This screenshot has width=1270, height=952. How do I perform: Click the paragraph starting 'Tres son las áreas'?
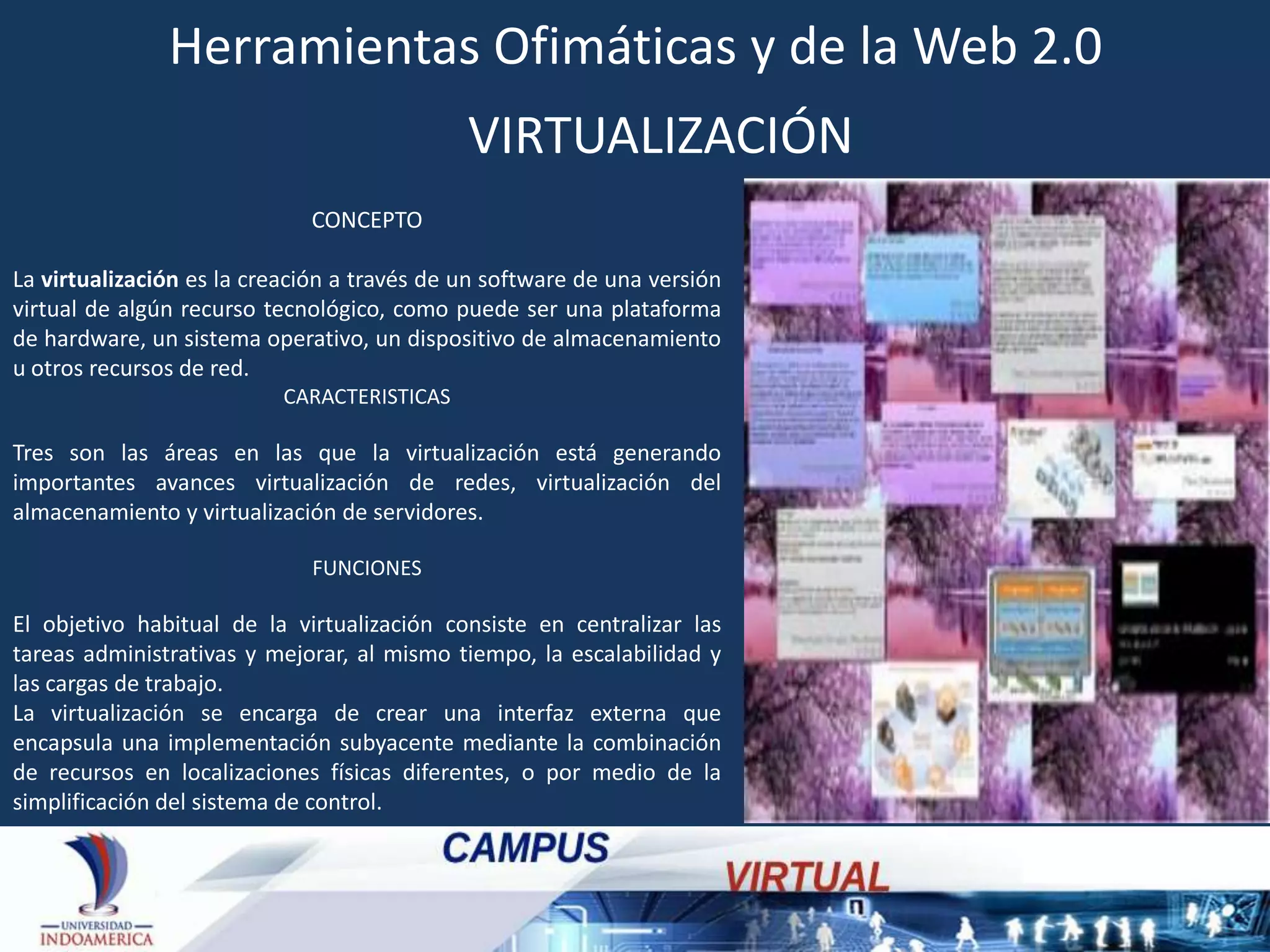point(366,482)
